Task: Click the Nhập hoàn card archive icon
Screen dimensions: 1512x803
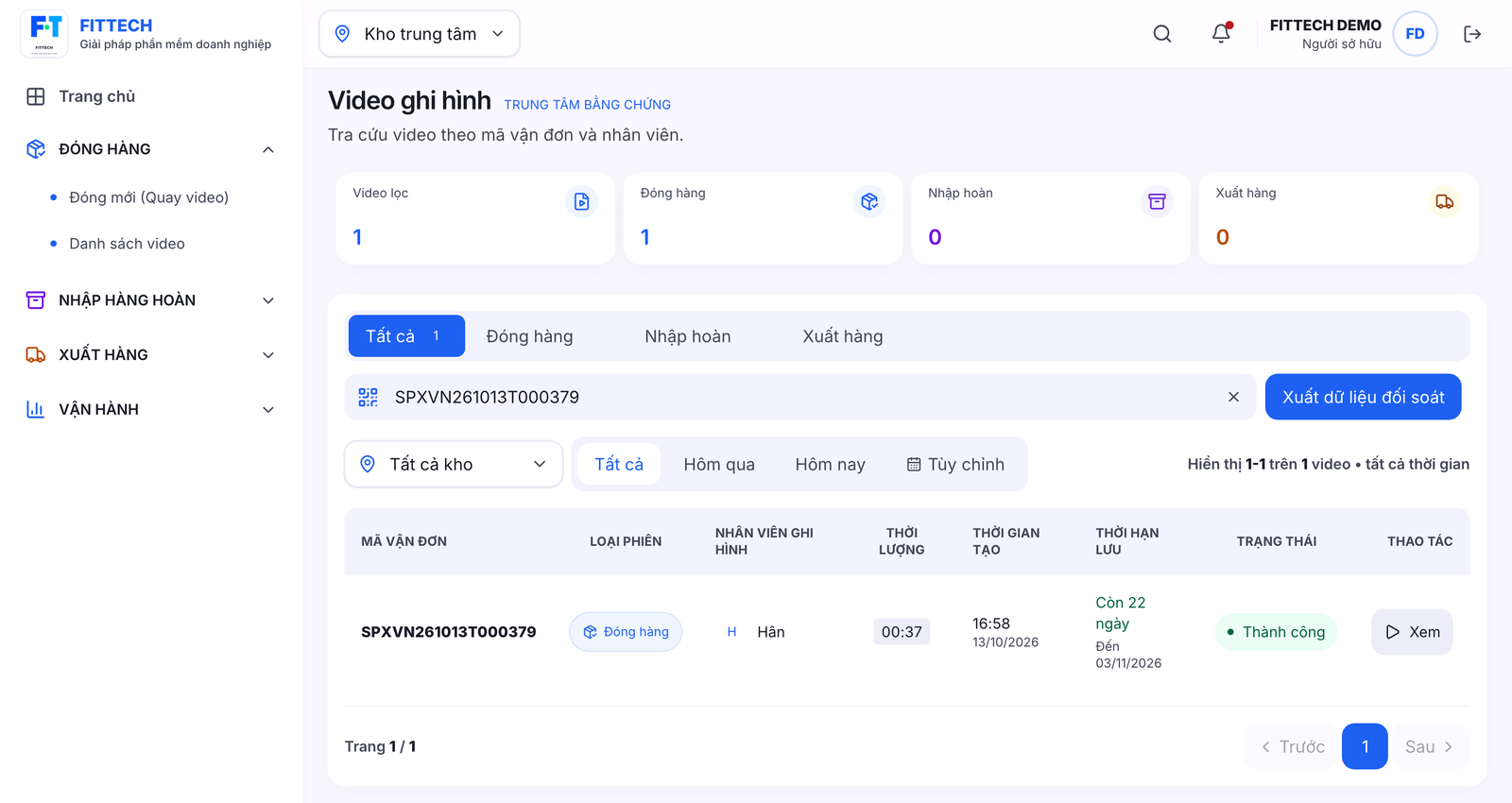Action: (1157, 201)
